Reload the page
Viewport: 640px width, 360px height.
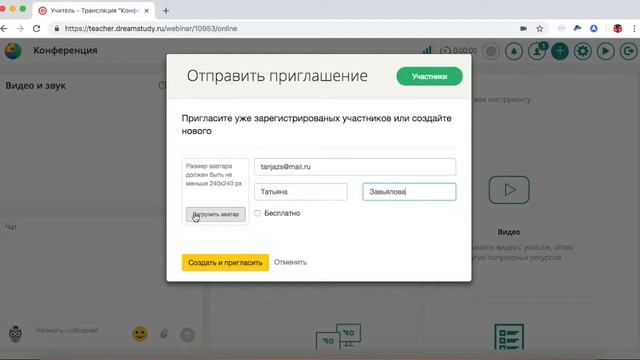(x=37, y=29)
